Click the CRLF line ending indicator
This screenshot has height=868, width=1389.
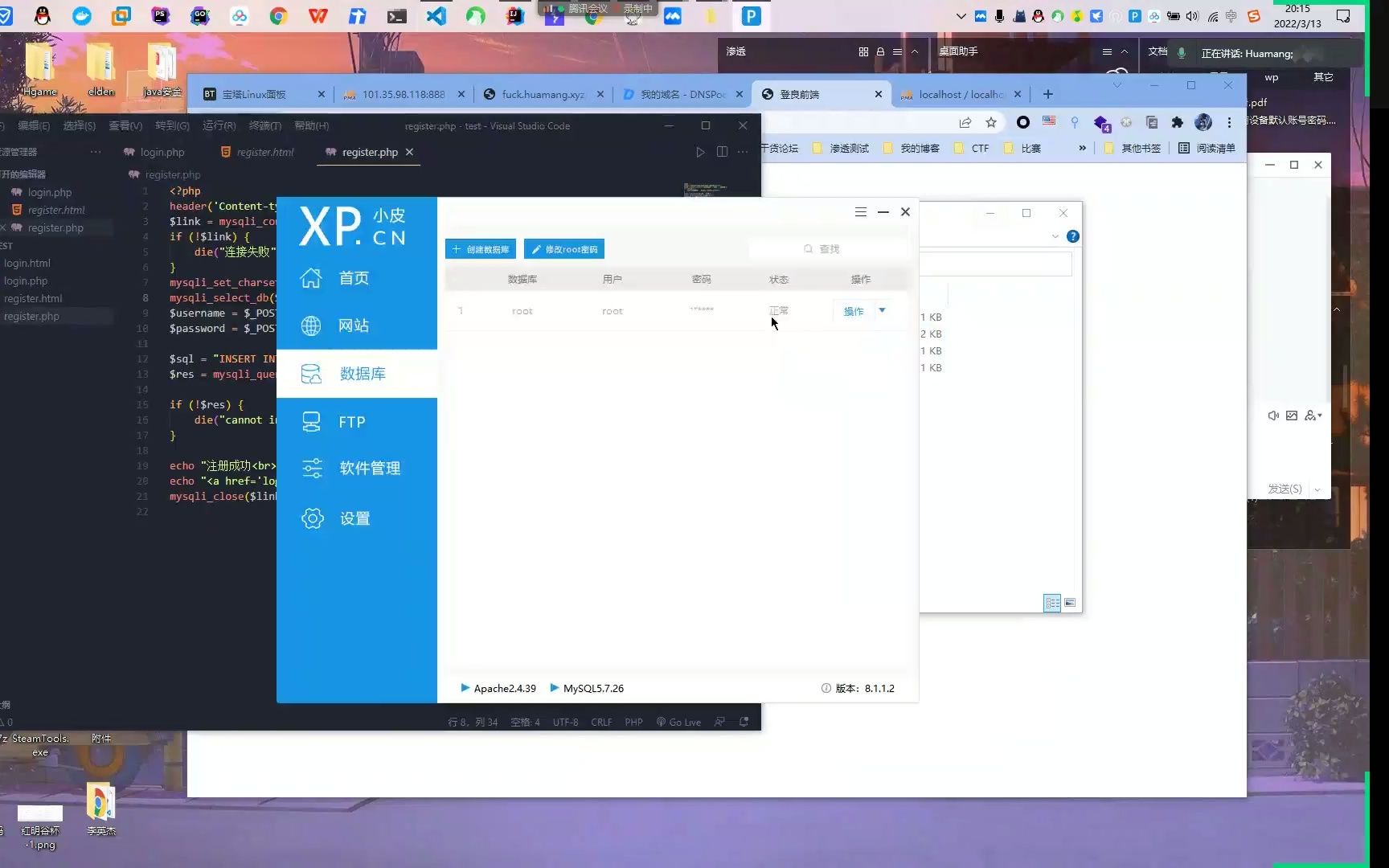coord(601,722)
